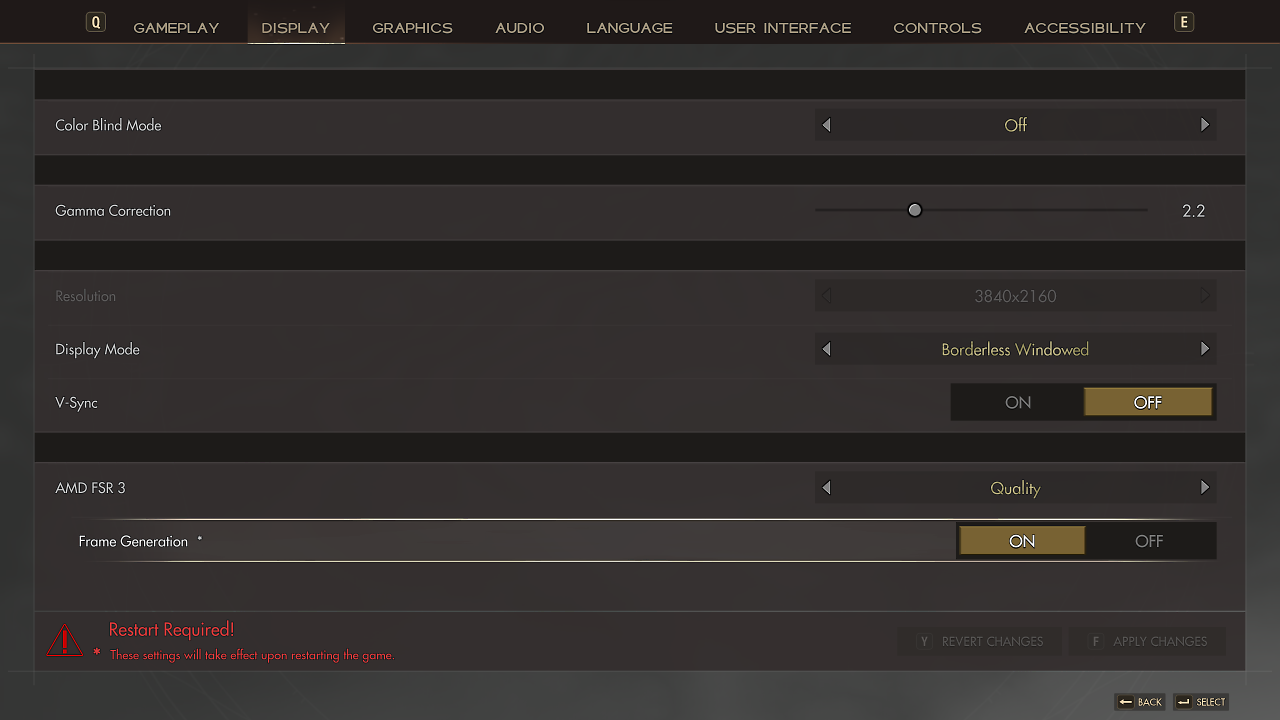Click left arrow for AMD FSR 3
Image resolution: width=1280 pixels, height=720 pixels.
click(x=826, y=488)
